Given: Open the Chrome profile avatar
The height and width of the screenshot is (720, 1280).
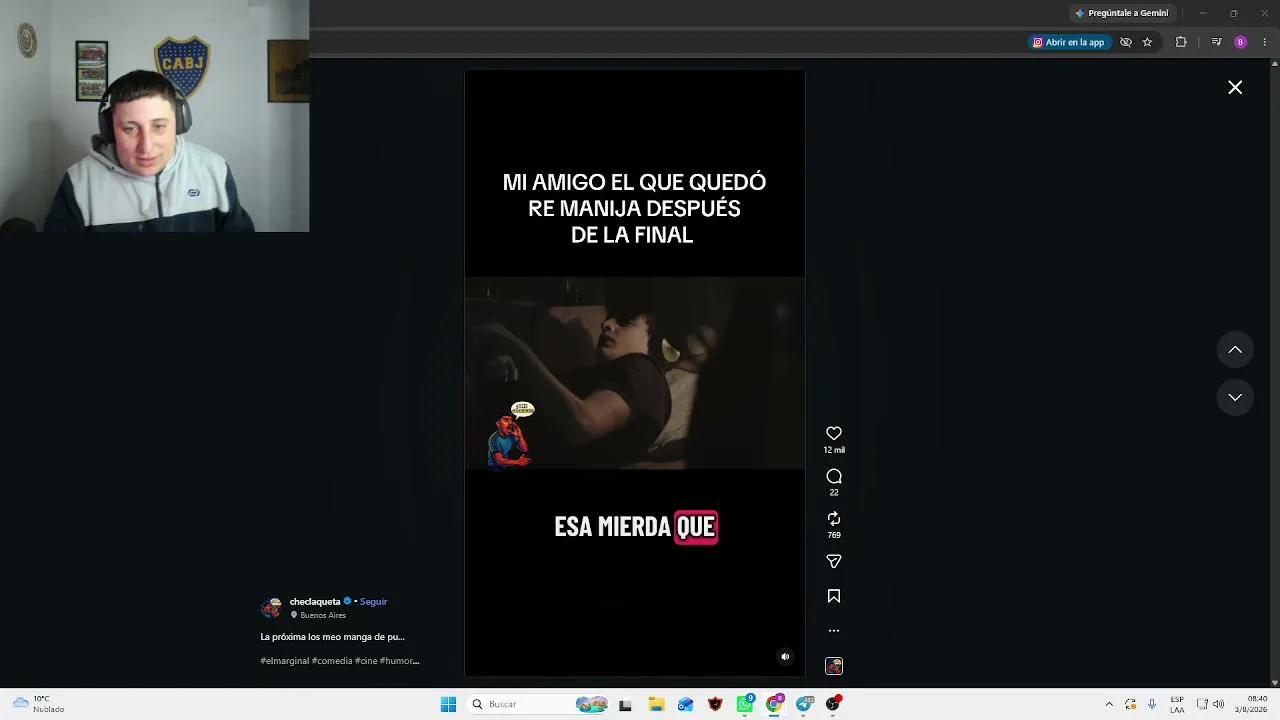Looking at the screenshot, I should tap(1241, 42).
